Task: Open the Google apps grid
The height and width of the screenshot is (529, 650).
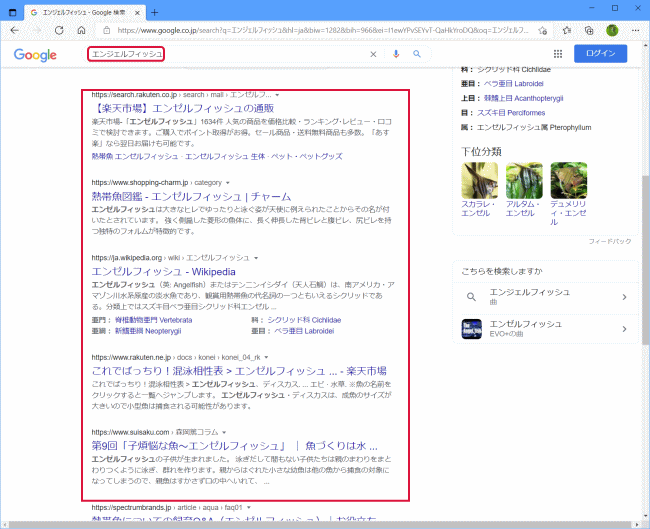Action: point(558,54)
